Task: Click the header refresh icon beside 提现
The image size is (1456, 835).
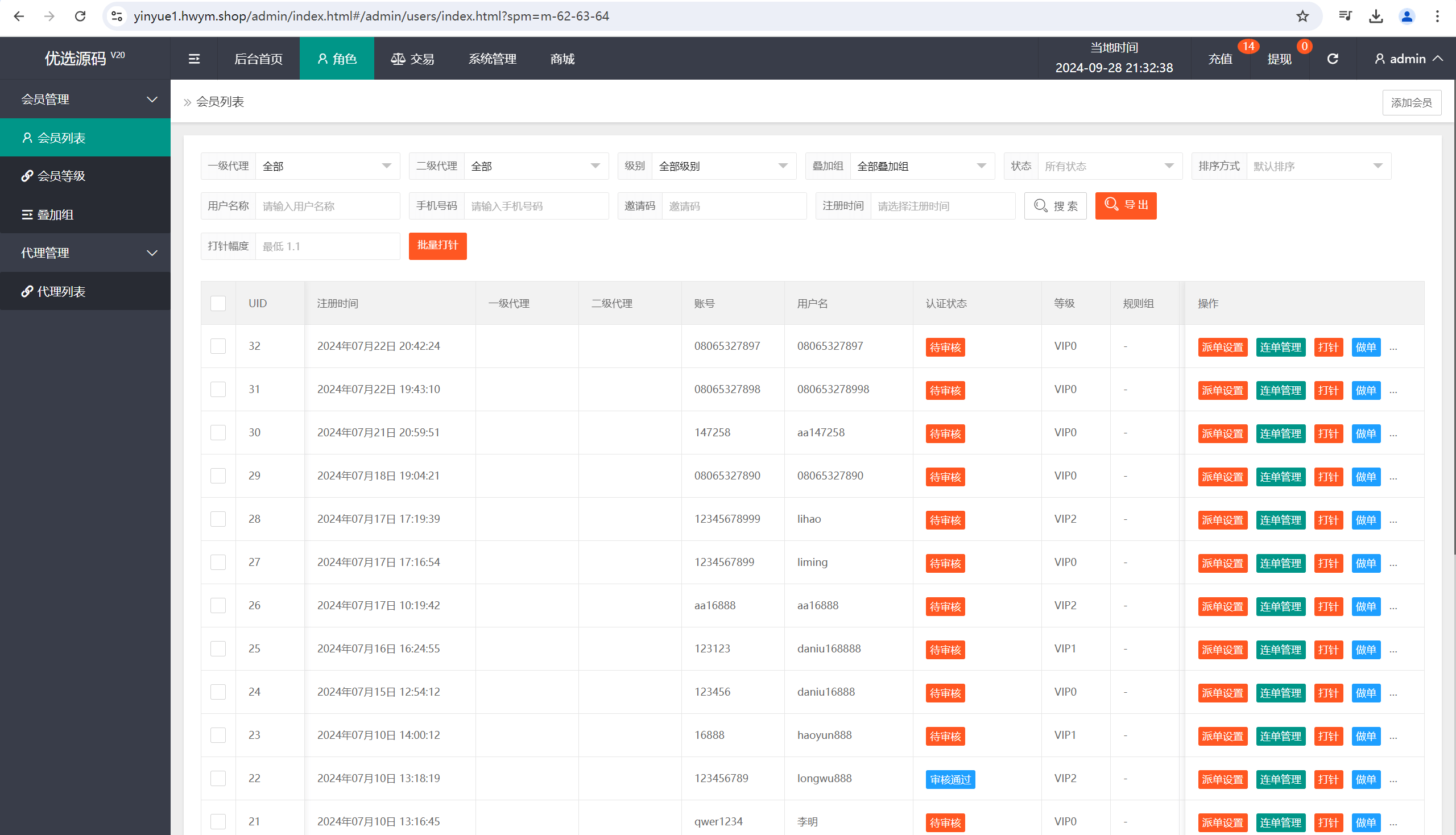Action: [1332, 59]
